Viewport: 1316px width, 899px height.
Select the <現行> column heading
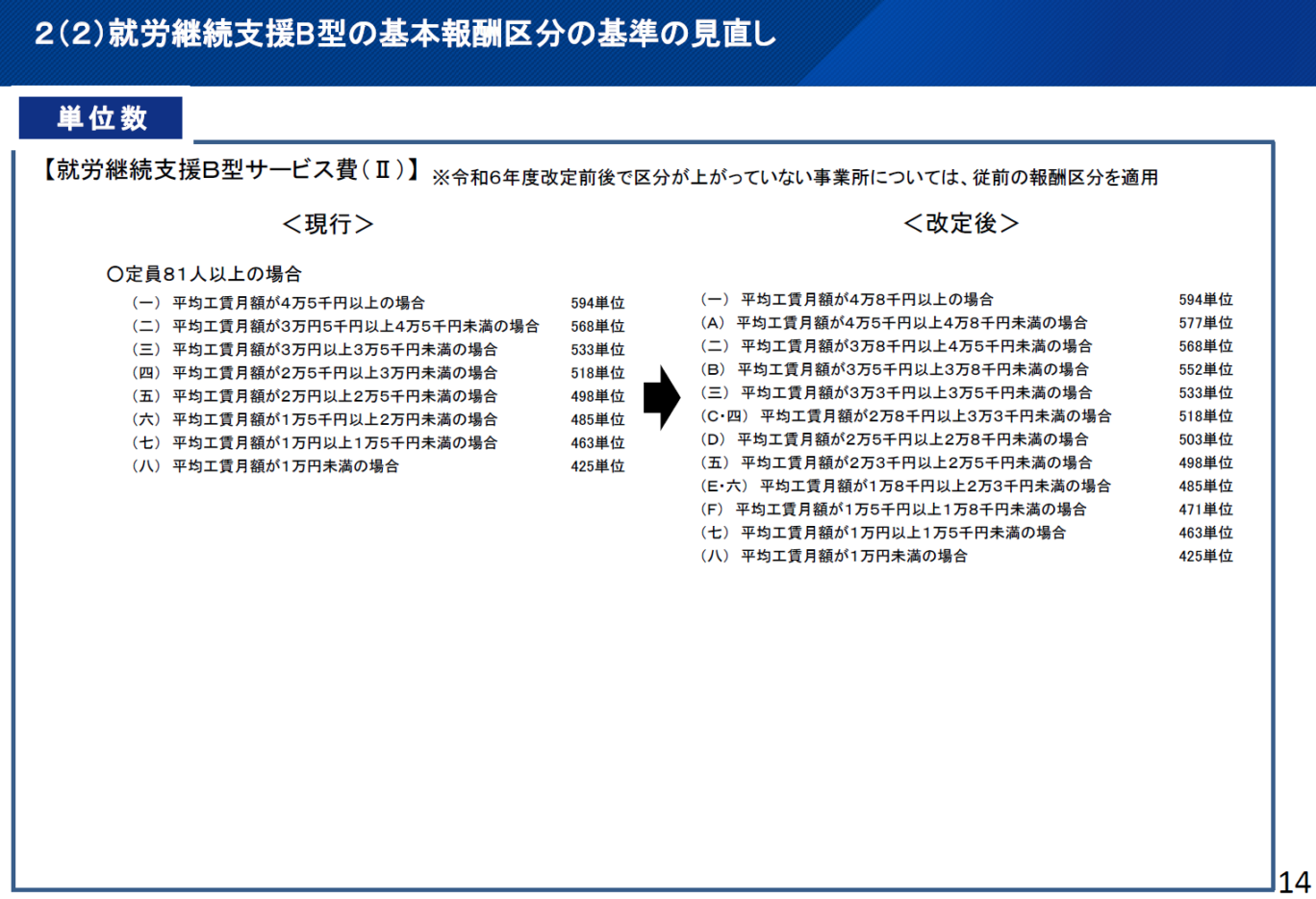327,224
